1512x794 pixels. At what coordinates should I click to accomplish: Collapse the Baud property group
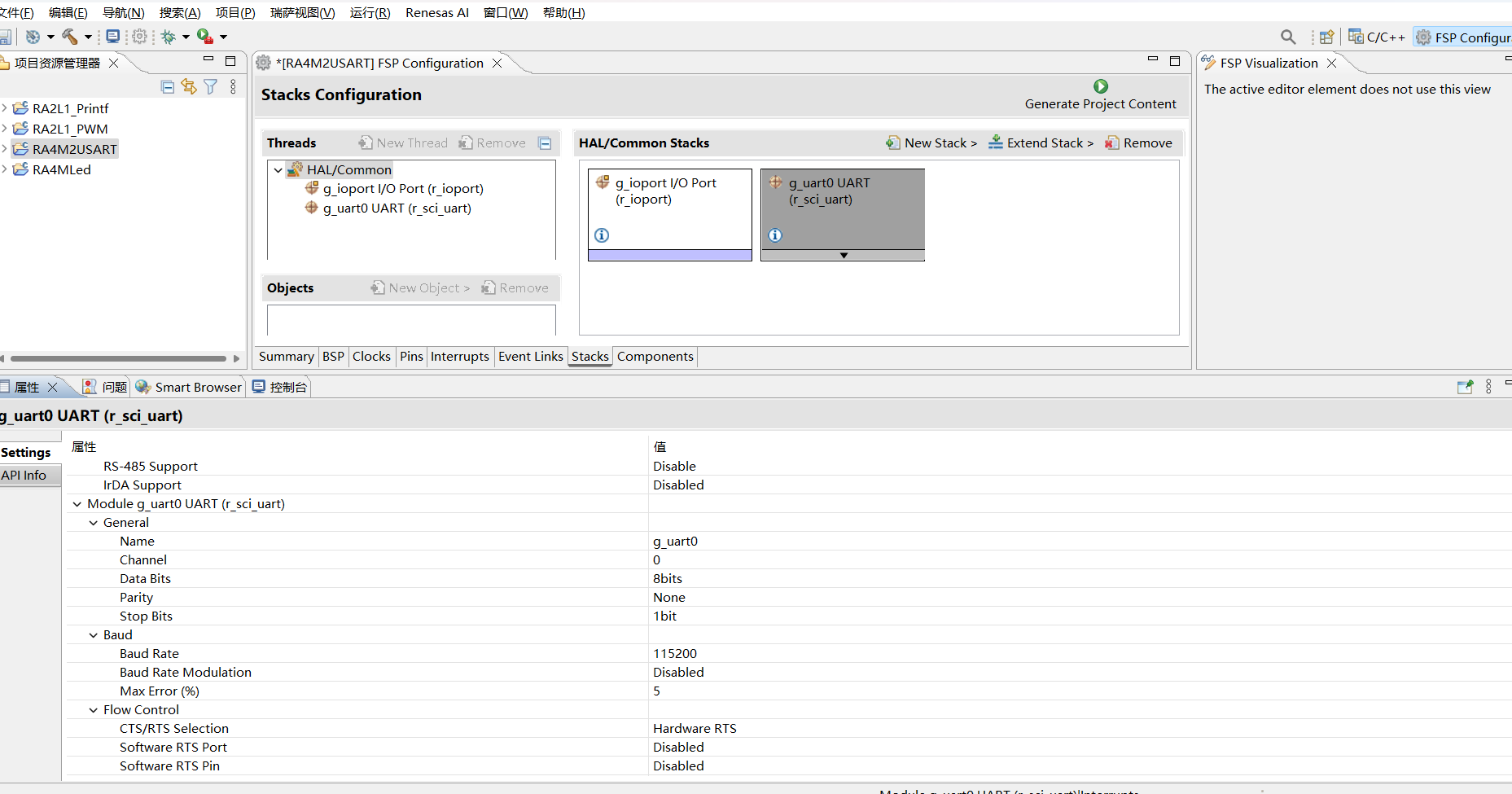[x=94, y=635]
